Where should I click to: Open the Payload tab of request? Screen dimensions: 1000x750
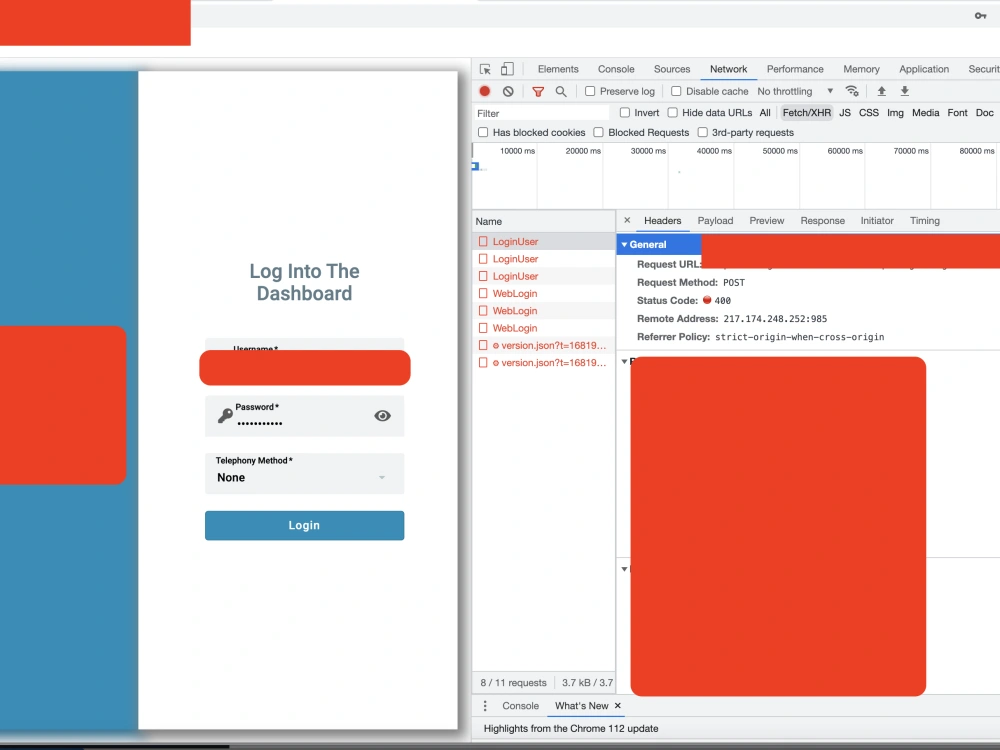coord(715,220)
